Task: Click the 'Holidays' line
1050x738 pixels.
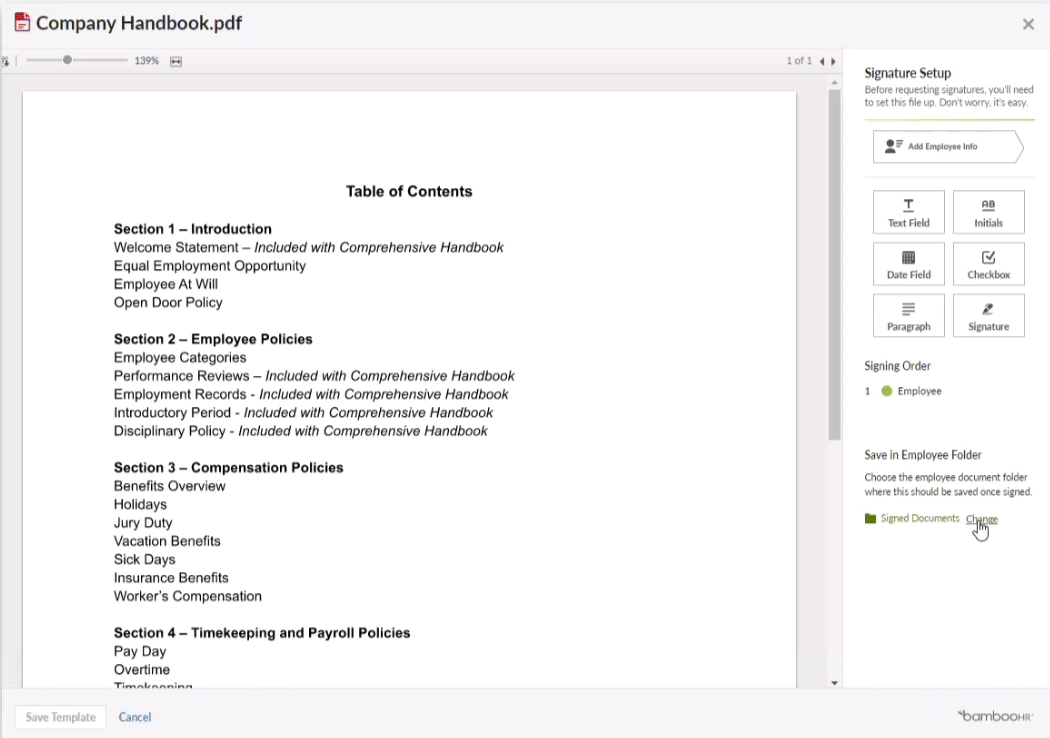Action: 140,505
